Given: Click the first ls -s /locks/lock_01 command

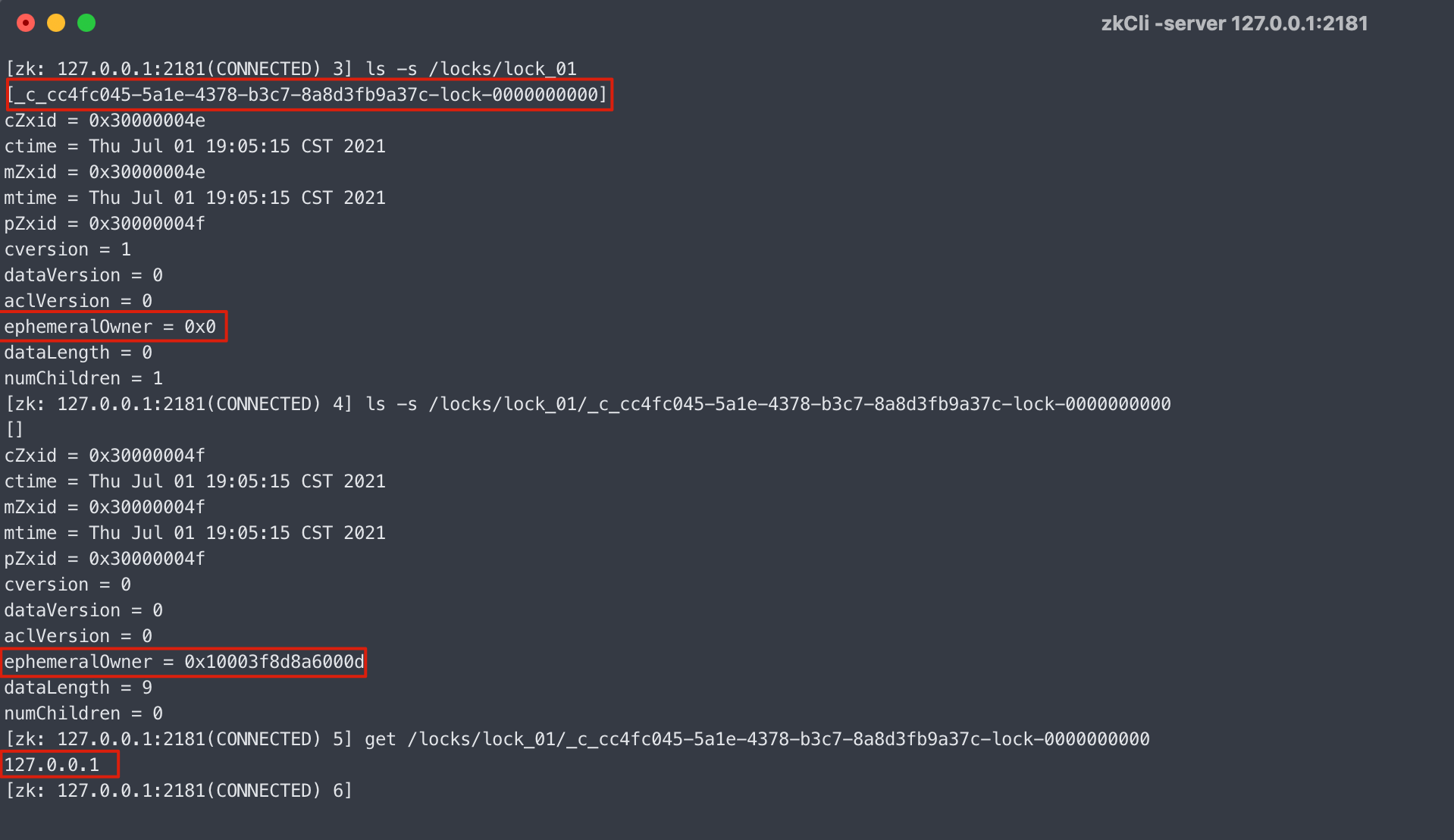Looking at the screenshot, I should (471, 69).
